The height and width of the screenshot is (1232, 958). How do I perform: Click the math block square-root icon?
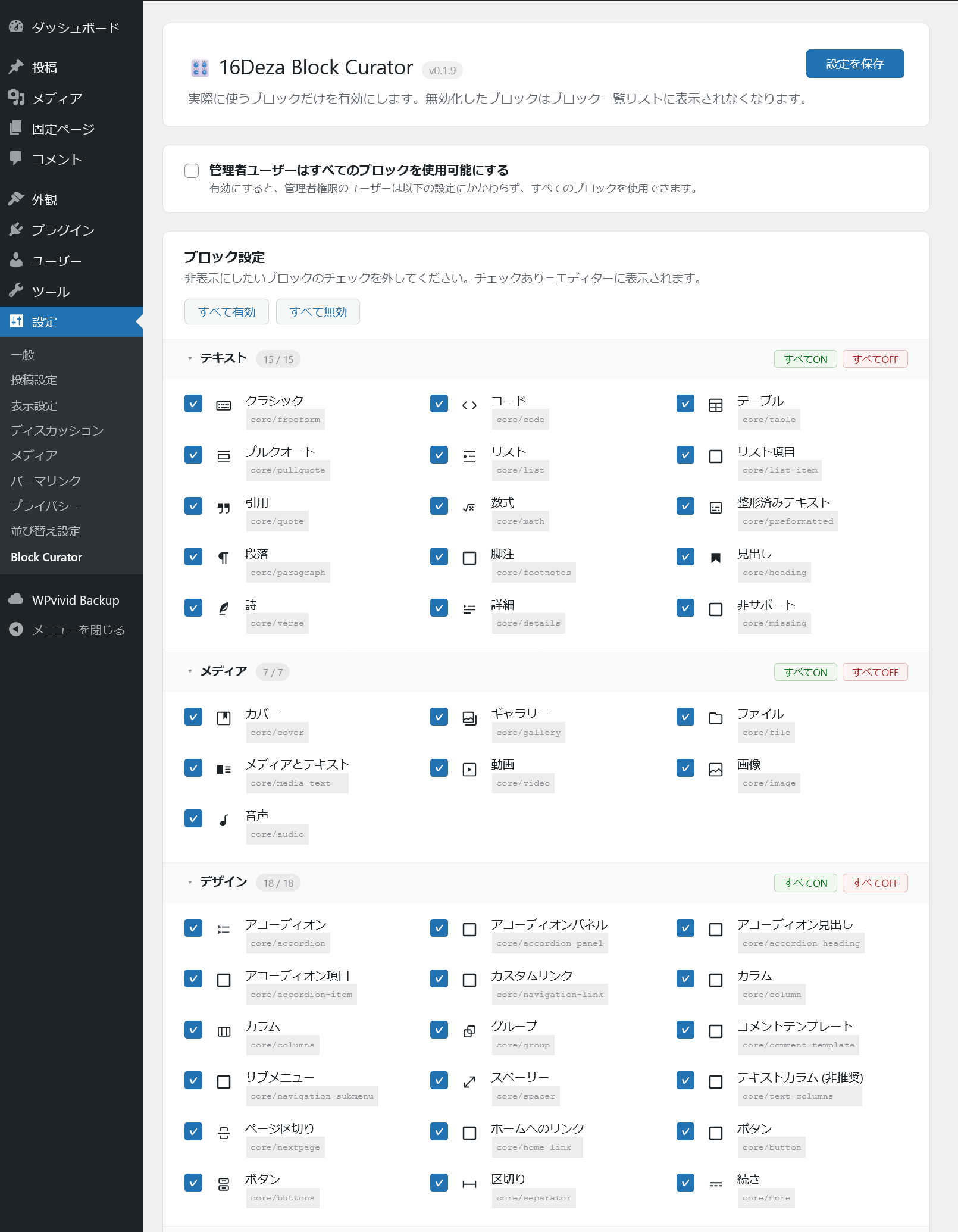click(469, 508)
